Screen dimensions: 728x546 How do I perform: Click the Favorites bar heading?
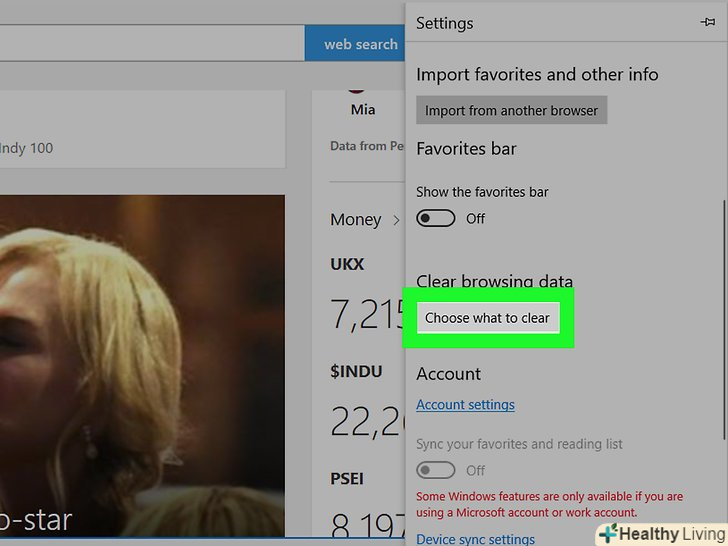(x=466, y=149)
